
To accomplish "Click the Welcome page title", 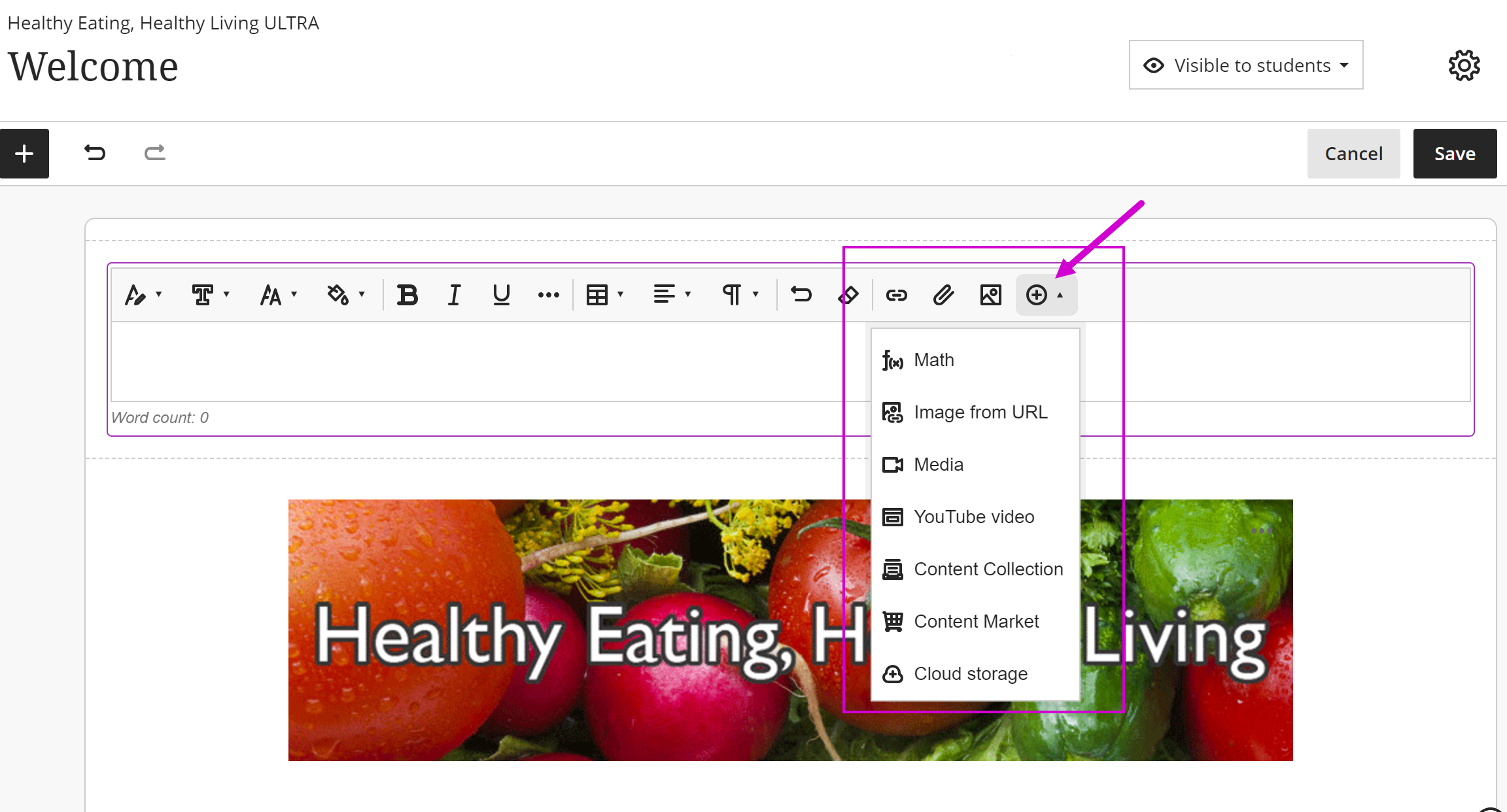I will click(93, 67).
